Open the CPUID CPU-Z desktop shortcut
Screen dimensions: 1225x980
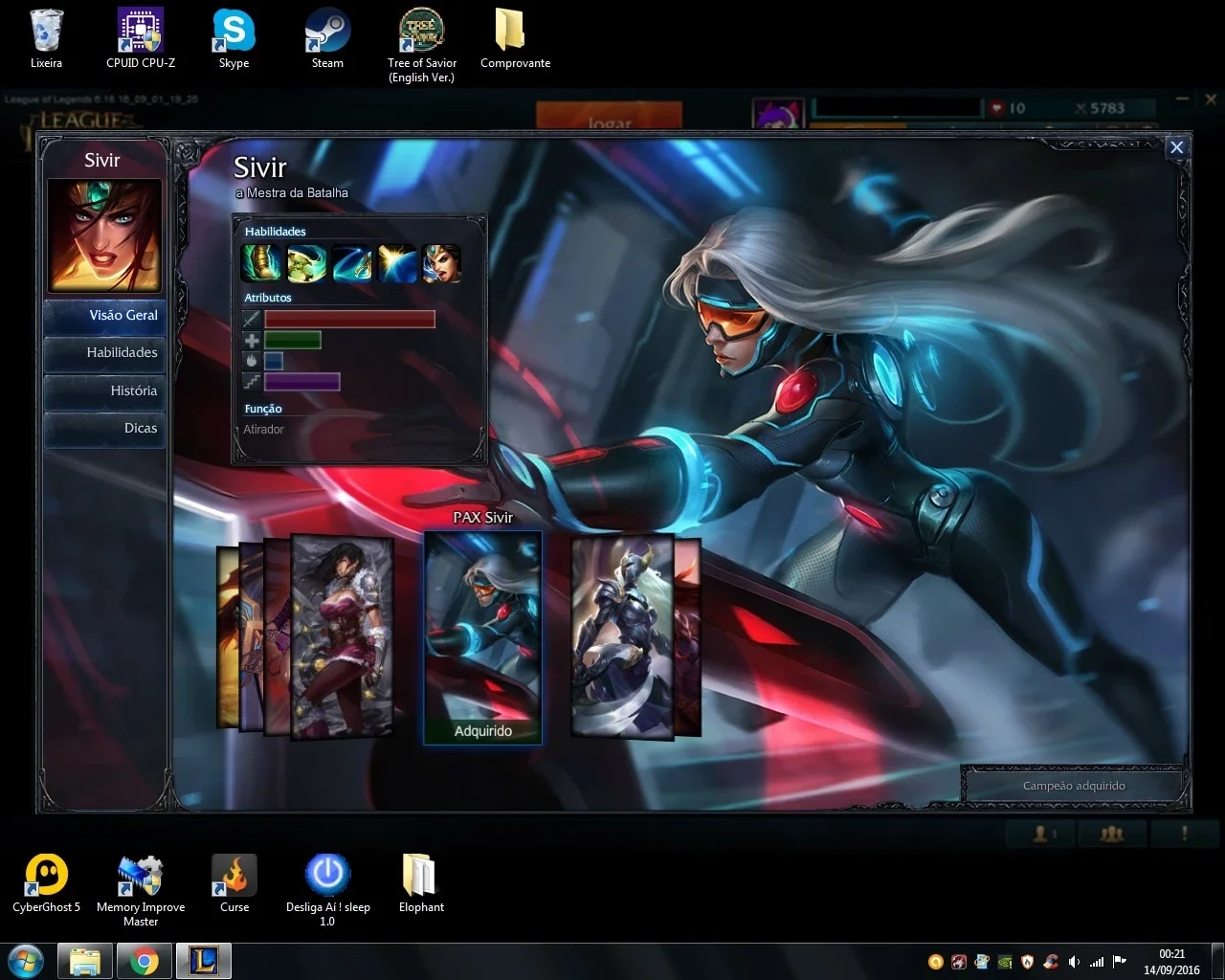(141, 40)
